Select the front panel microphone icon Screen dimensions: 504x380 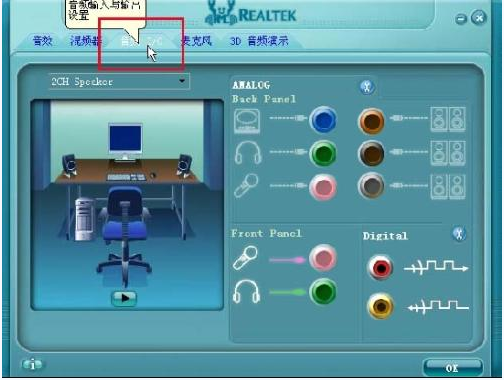tap(245, 258)
